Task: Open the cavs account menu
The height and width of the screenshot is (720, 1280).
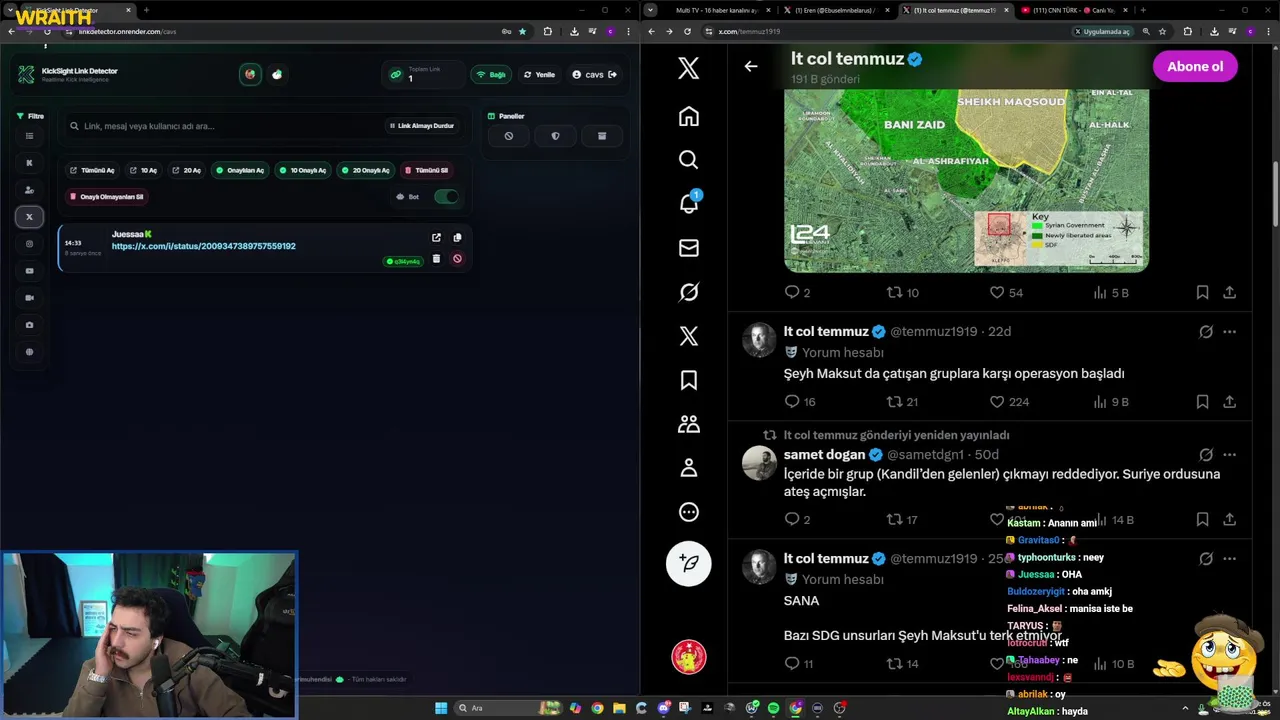Action: click(x=594, y=75)
